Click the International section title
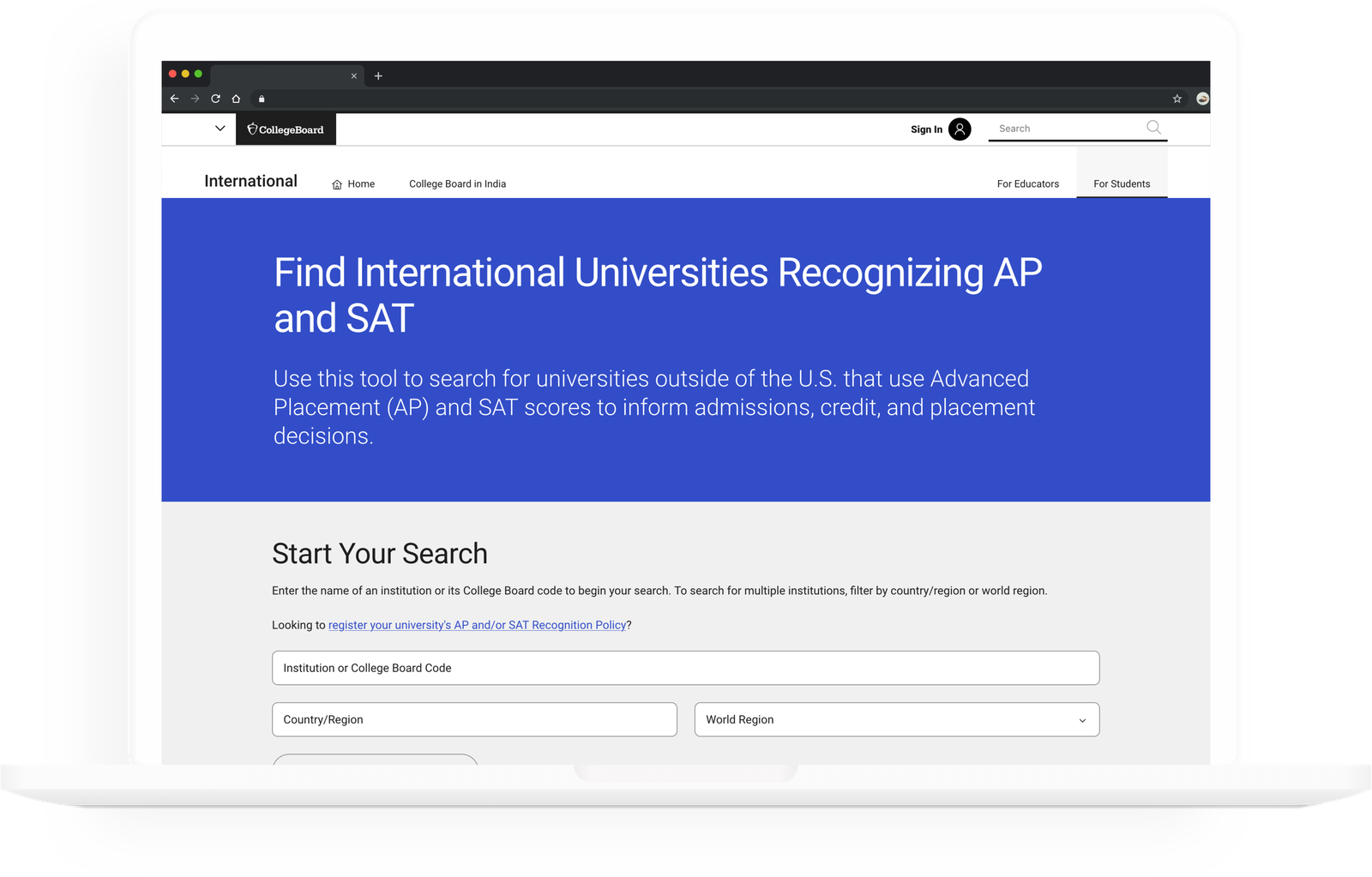The width and height of the screenshot is (1372, 877). (250, 181)
